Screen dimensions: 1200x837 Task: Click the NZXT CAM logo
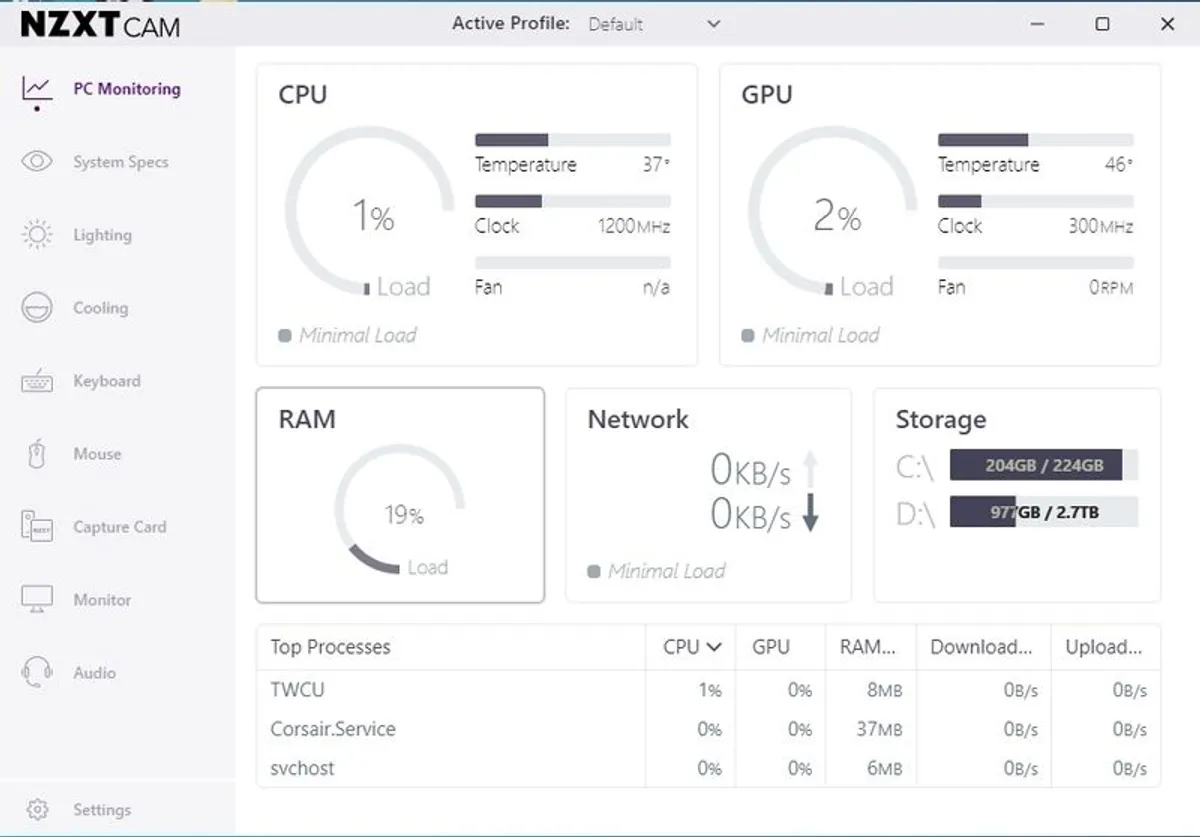click(100, 24)
